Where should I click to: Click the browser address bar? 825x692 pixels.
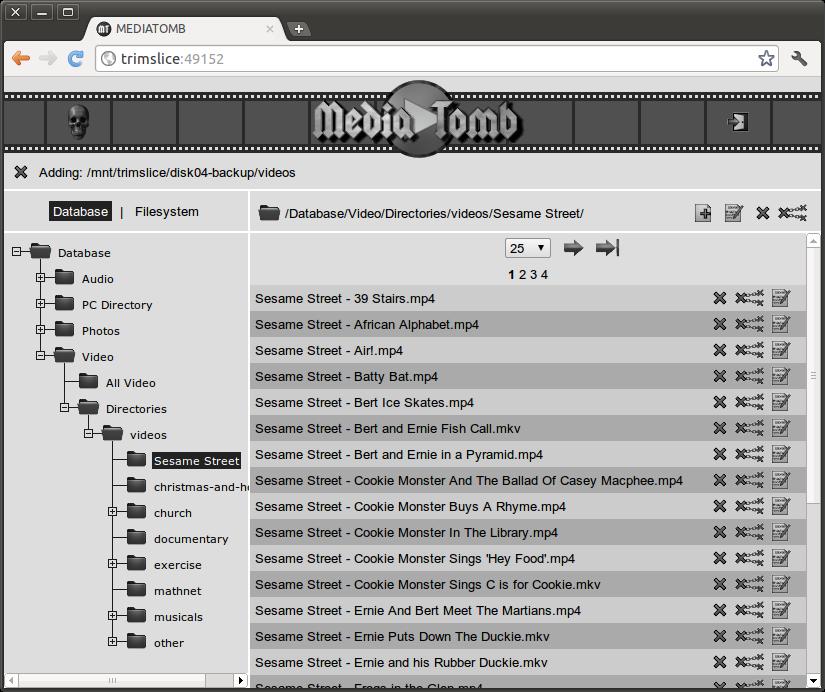point(430,59)
